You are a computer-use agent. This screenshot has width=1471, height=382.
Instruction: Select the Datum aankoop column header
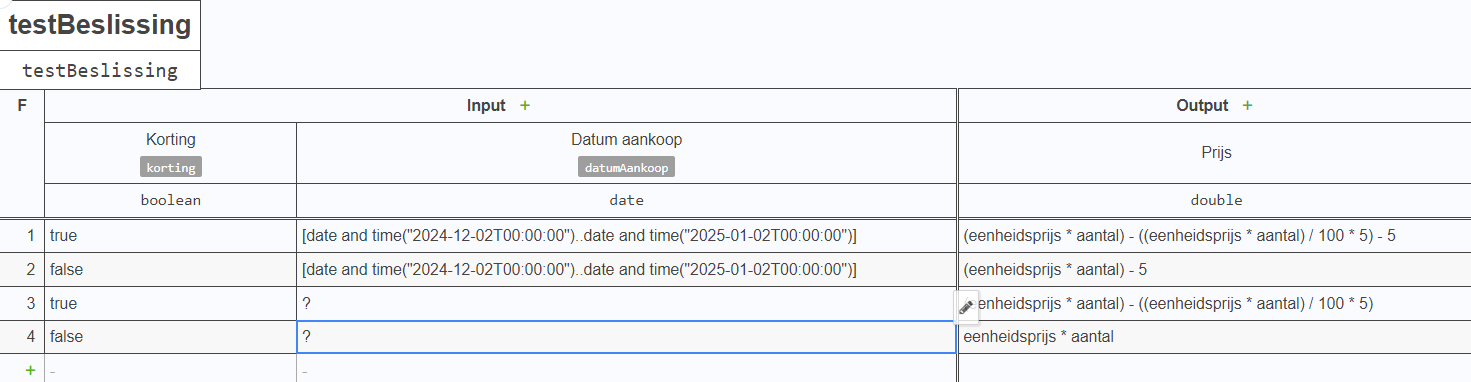(x=626, y=153)
